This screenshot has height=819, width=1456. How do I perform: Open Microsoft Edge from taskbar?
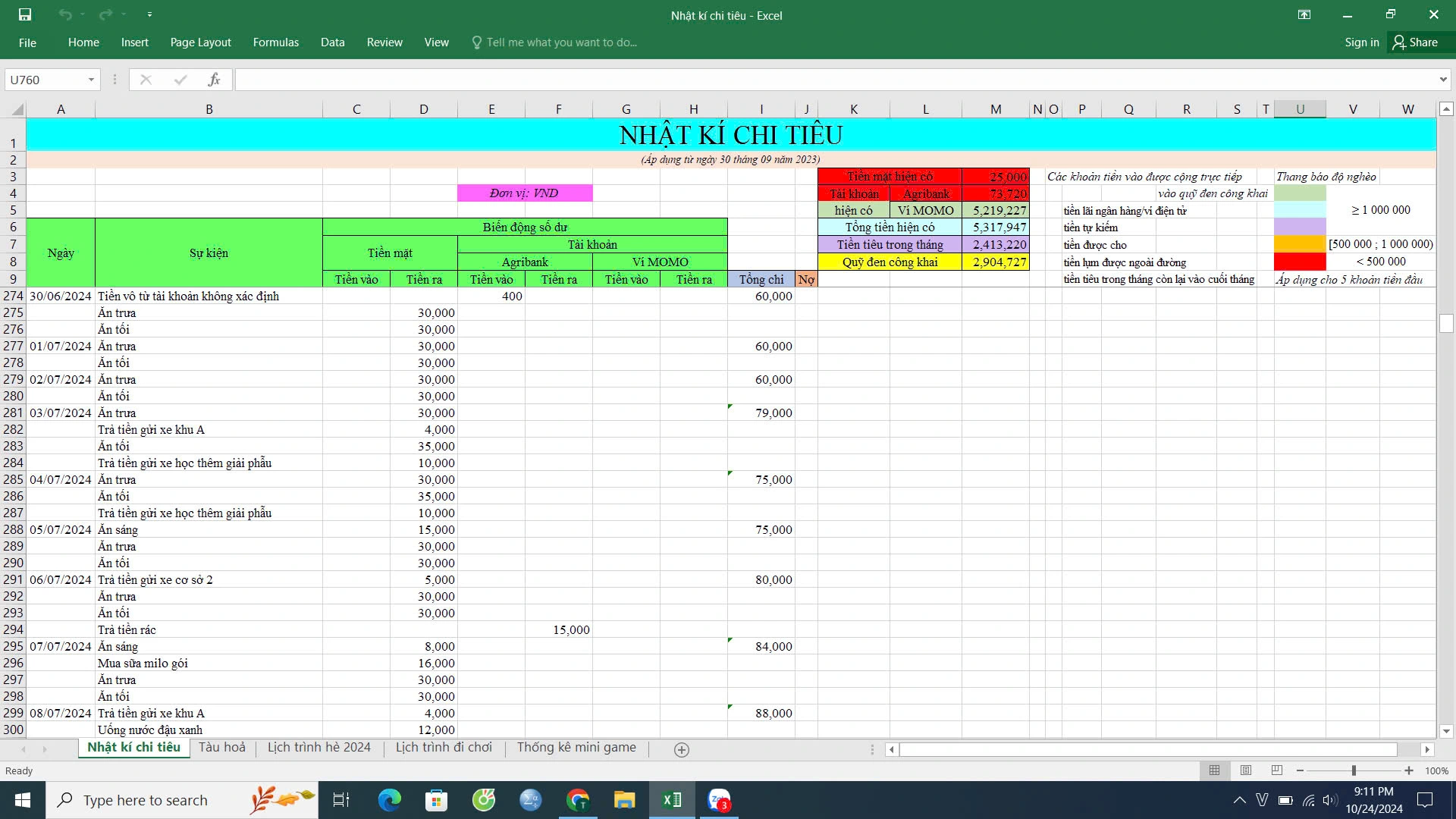(x=389, y=800)
